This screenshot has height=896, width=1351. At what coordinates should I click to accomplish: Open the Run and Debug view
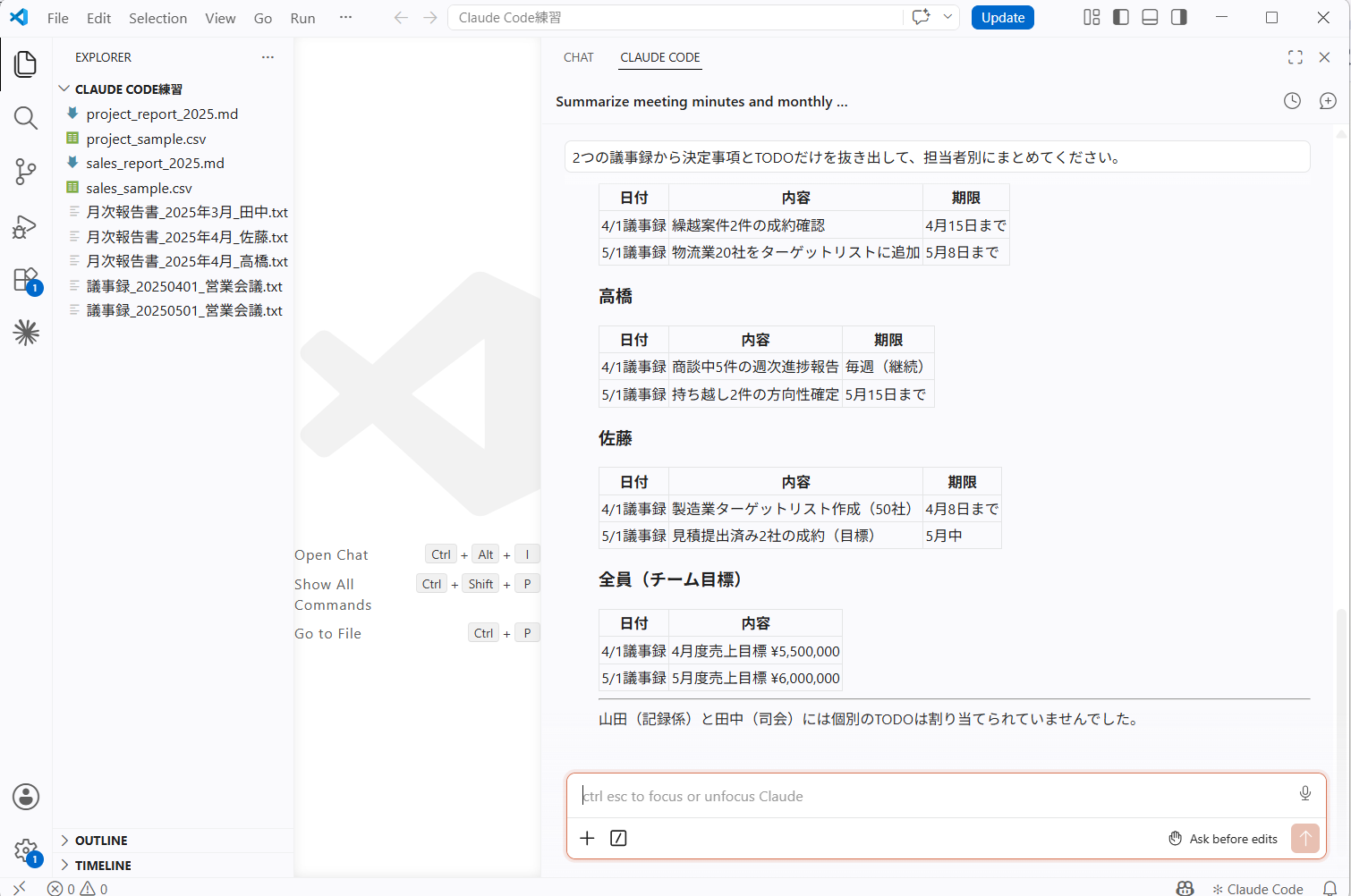[26, 226]
